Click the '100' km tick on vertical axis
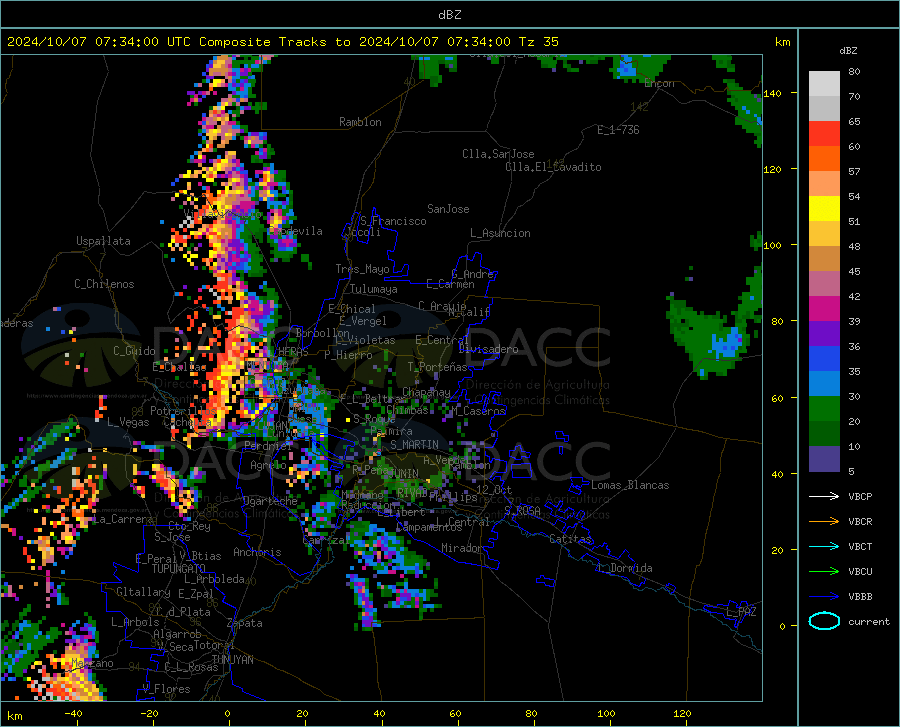Image resolution: width=900 pixels, height=727 pixels. pyautogui.click(x=773, y=246)
